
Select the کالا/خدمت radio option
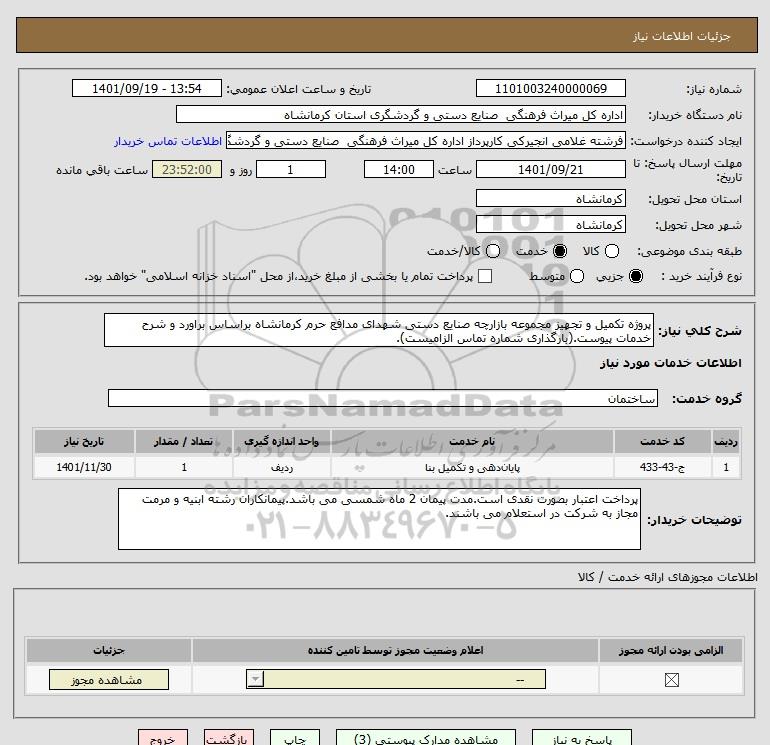point(493,251)
